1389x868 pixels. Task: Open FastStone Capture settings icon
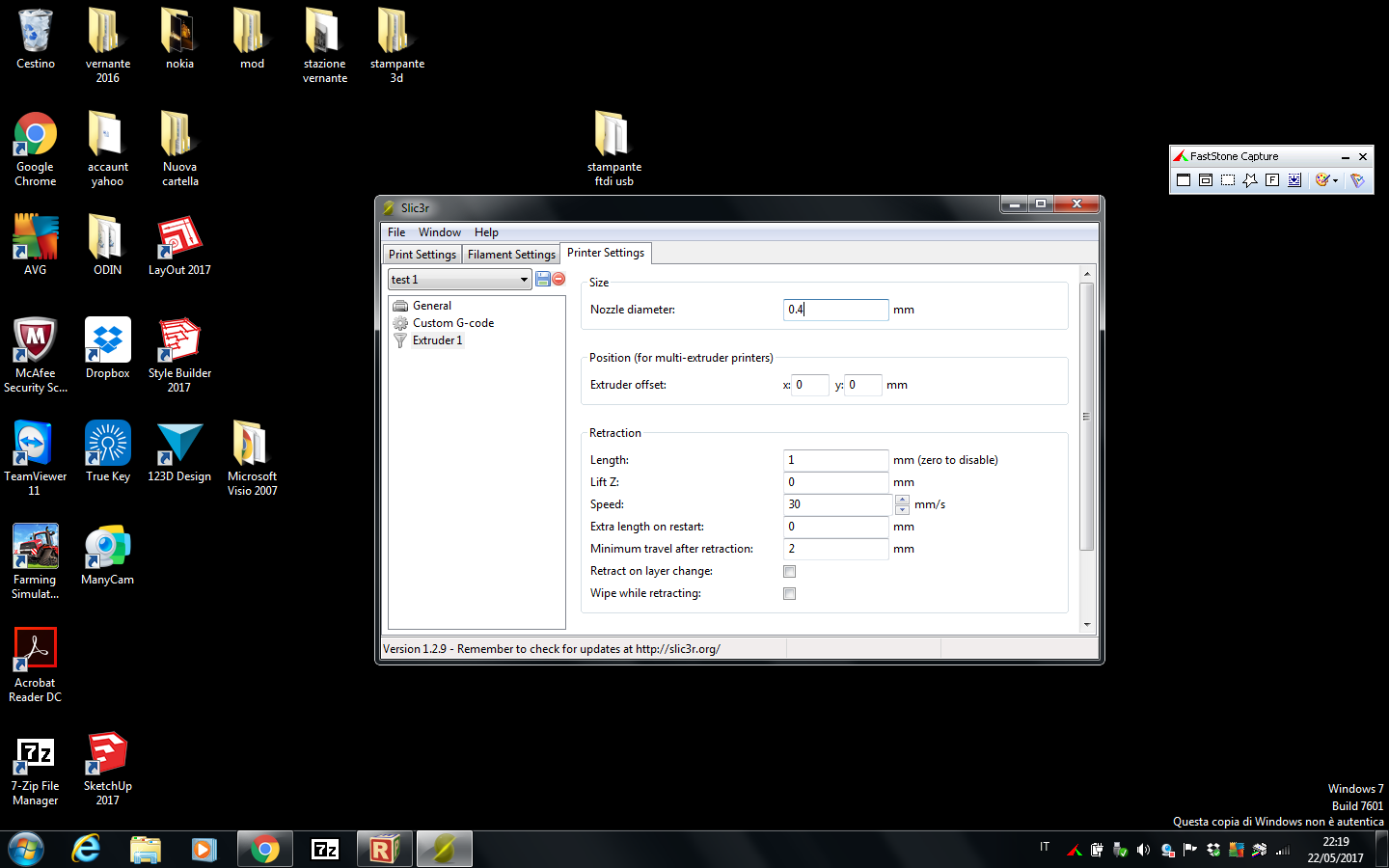1357,180
